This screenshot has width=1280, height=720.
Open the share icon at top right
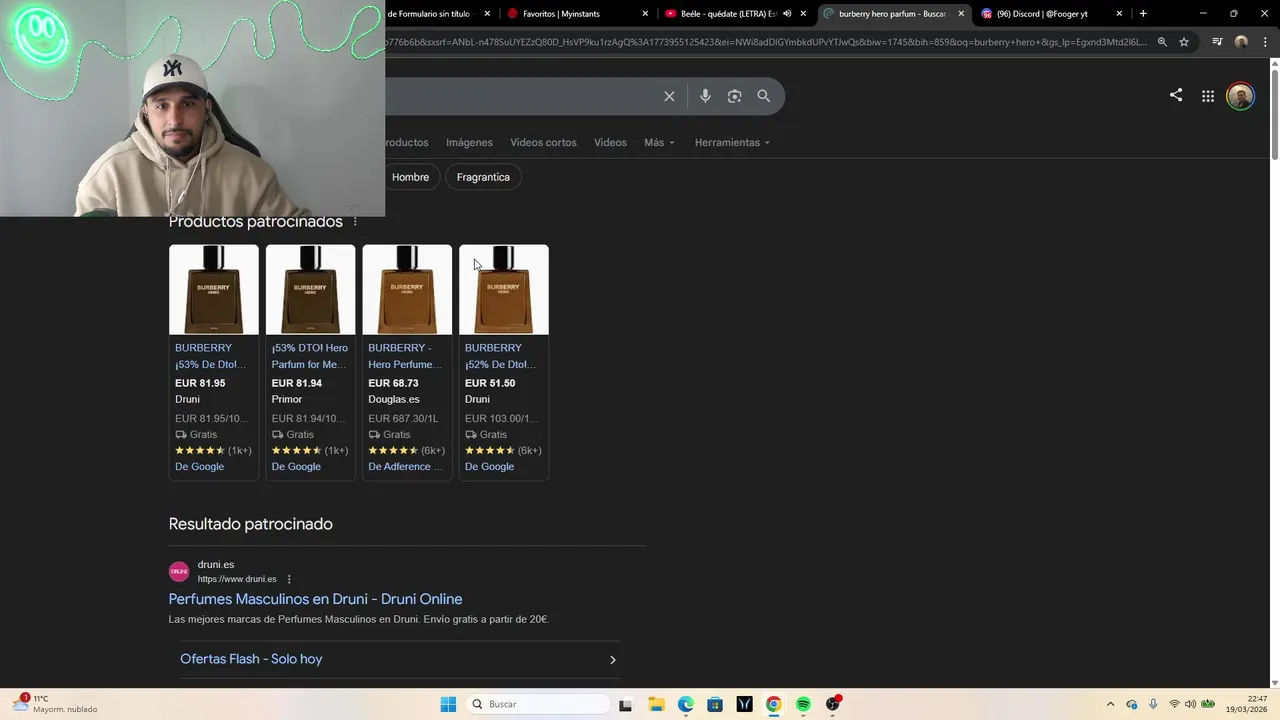(x=1176, y=95)
